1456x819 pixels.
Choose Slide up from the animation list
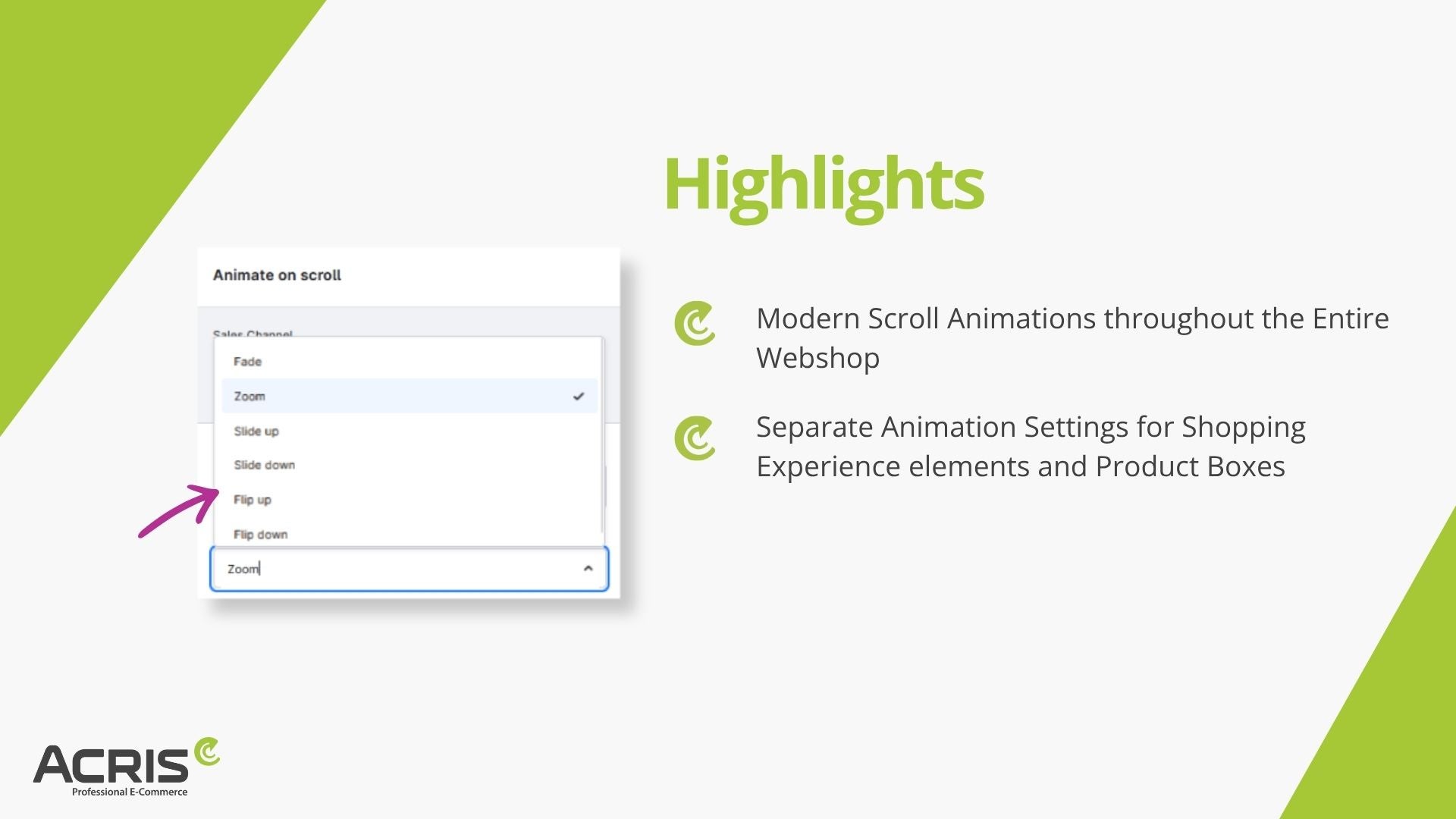256,431
